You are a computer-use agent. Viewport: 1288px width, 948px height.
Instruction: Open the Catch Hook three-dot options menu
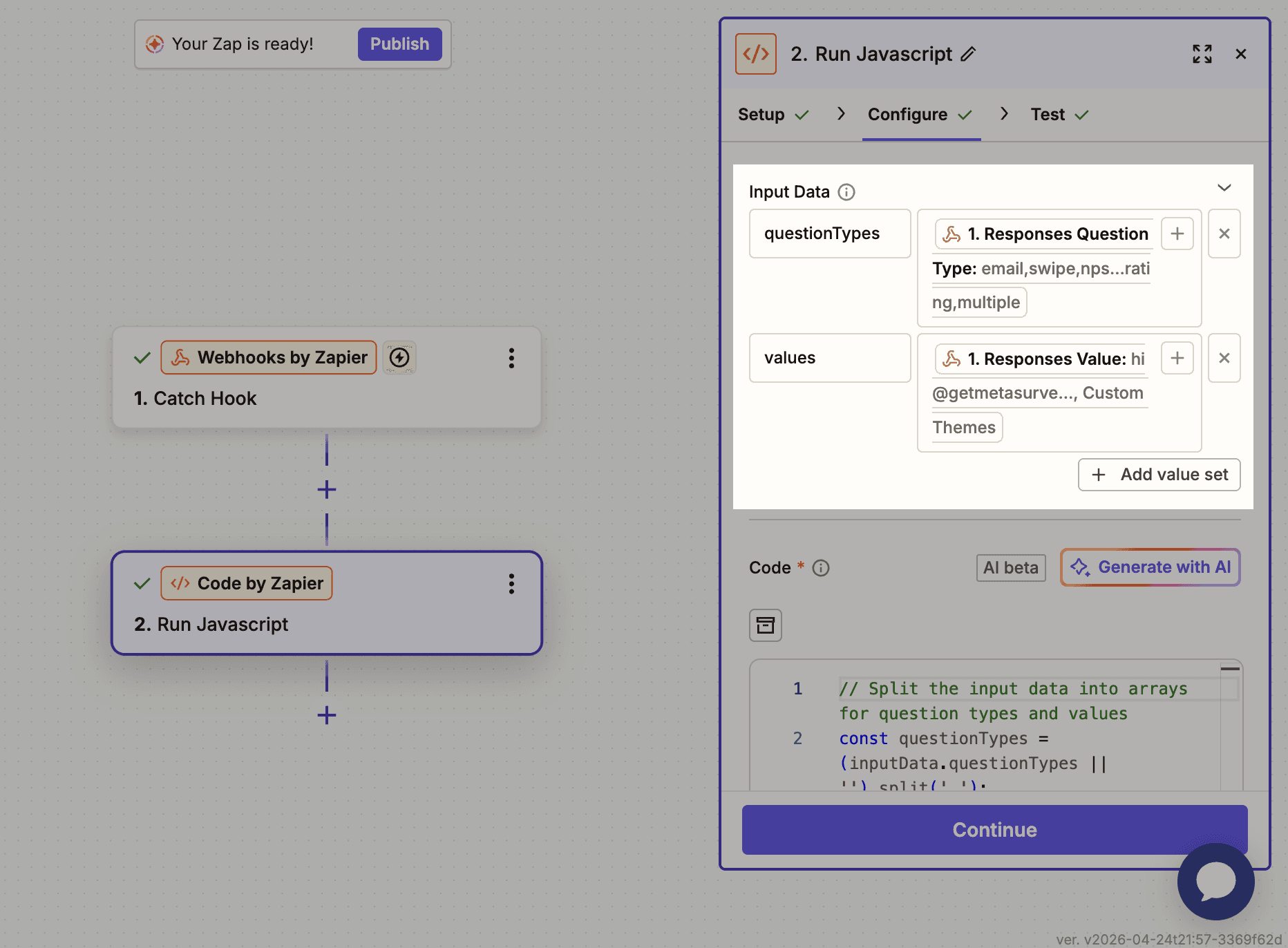[511, 358]
